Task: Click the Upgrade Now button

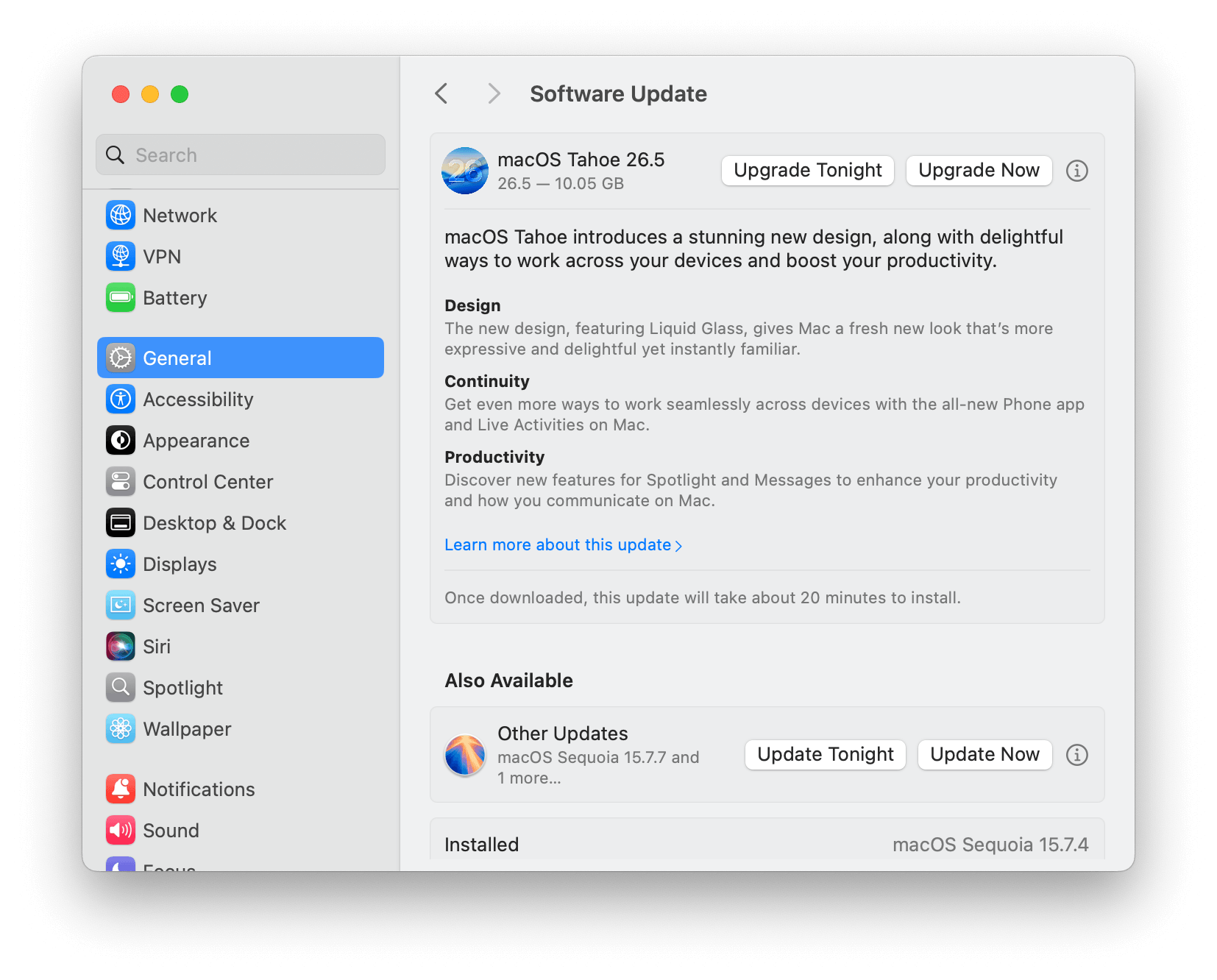Action: tap(979, 170)
